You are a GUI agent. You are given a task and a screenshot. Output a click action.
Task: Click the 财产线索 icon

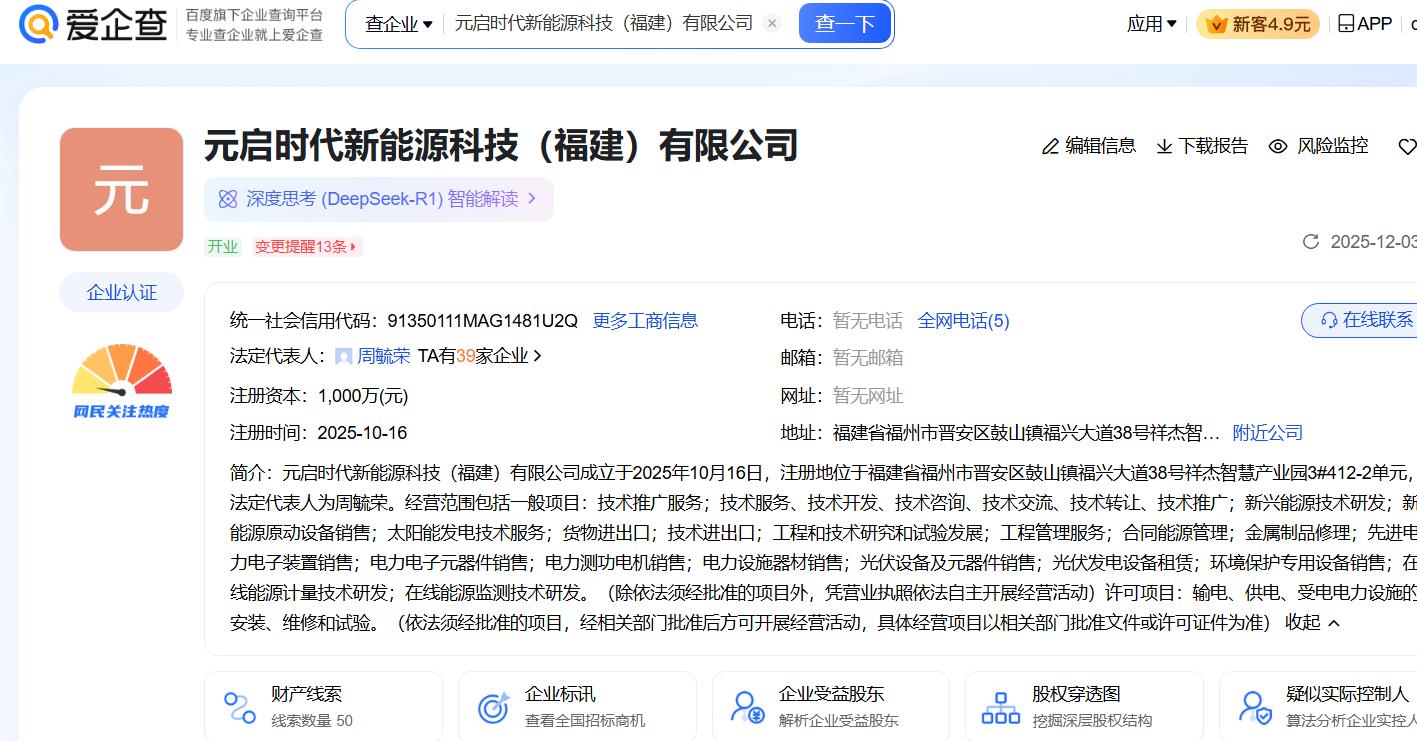coord(240,707)
